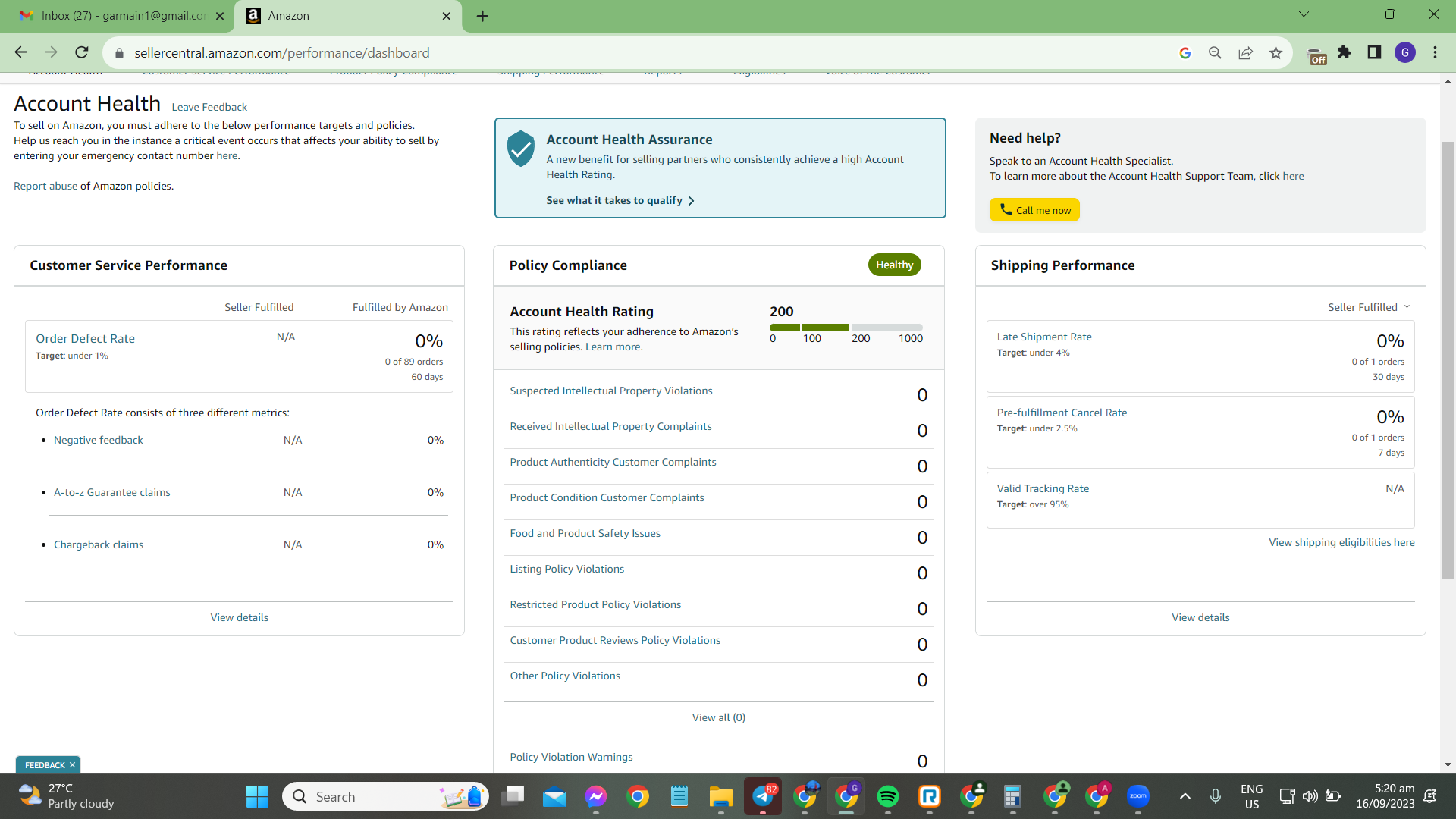Open Suspected Intellectual Property Violations
1456x819 pixels.
point(611,391)
